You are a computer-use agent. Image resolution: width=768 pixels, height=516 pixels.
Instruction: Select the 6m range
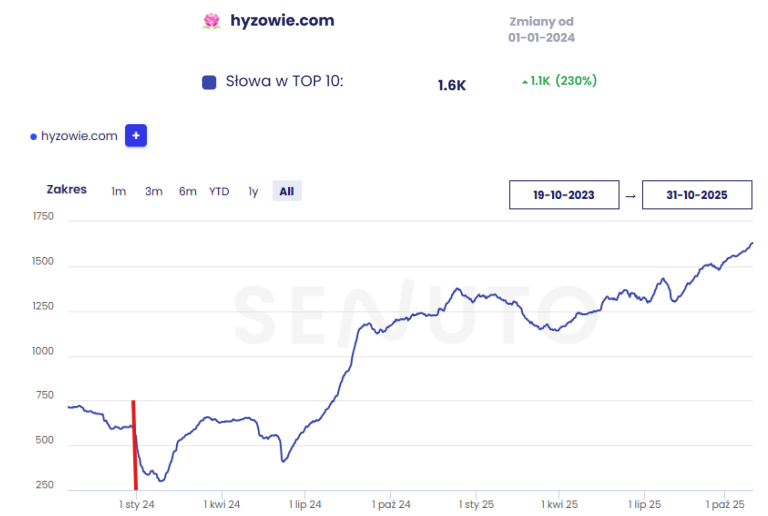coord(187,191)
